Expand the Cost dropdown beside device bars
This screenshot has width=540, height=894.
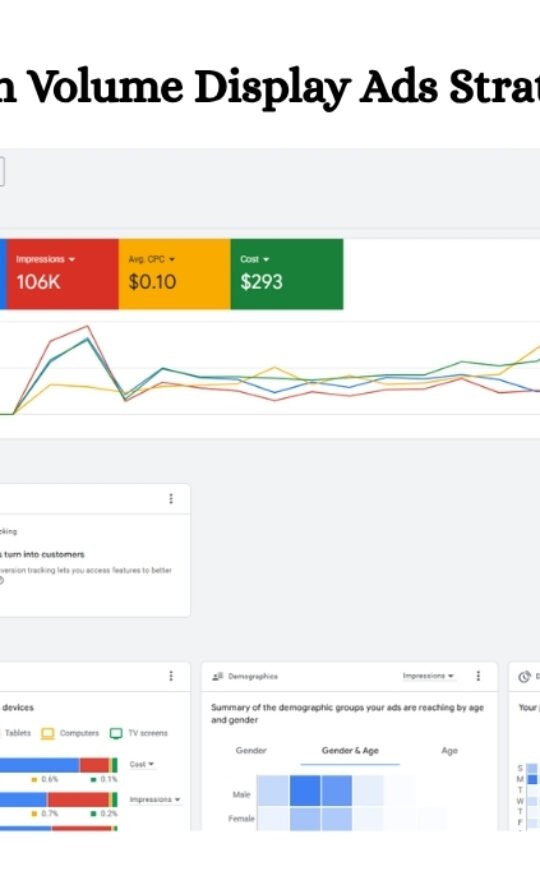click(142, 764)
